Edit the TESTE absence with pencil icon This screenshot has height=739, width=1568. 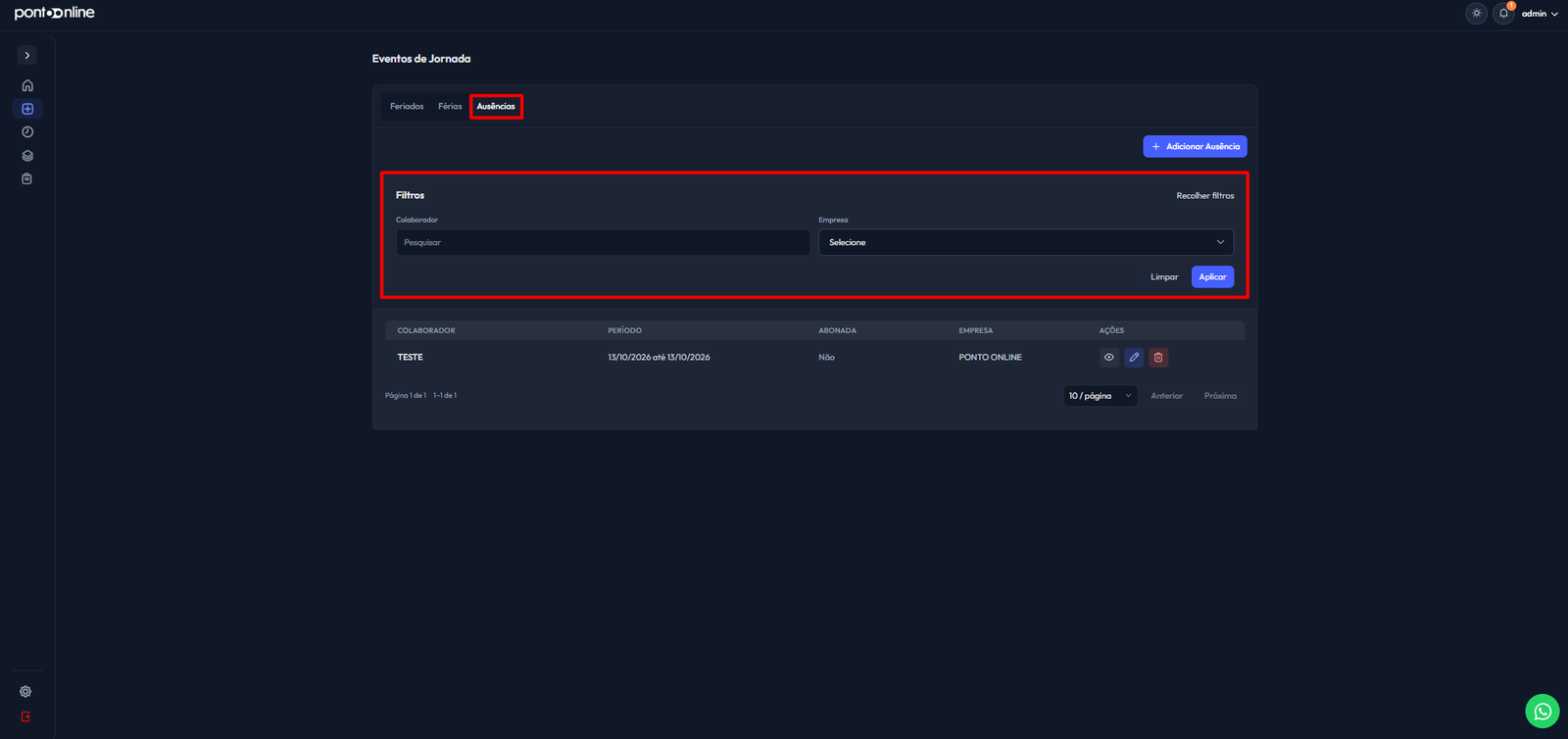tap(1134, 358)
